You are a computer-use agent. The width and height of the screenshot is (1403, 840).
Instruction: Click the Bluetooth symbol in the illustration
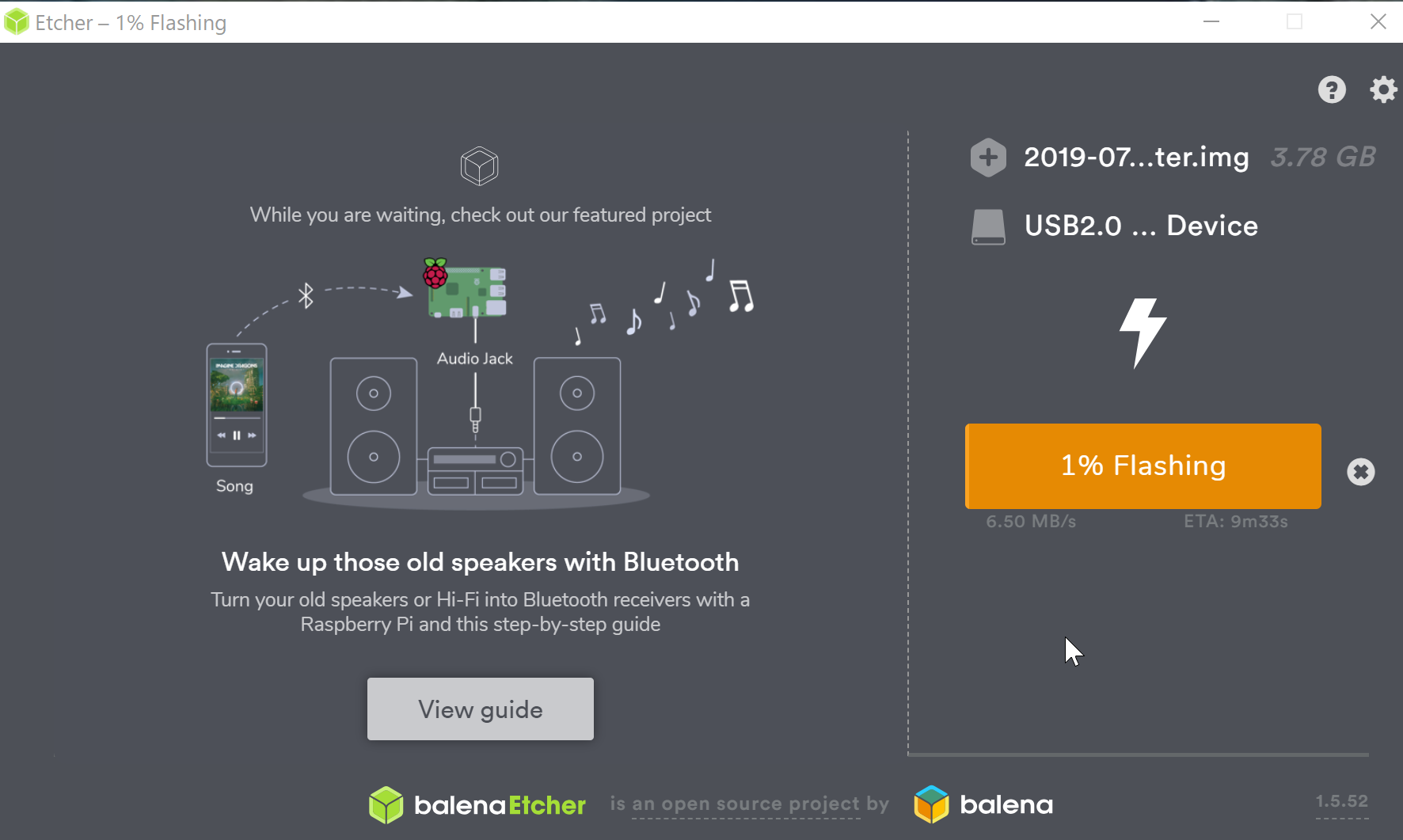[306, 296]
